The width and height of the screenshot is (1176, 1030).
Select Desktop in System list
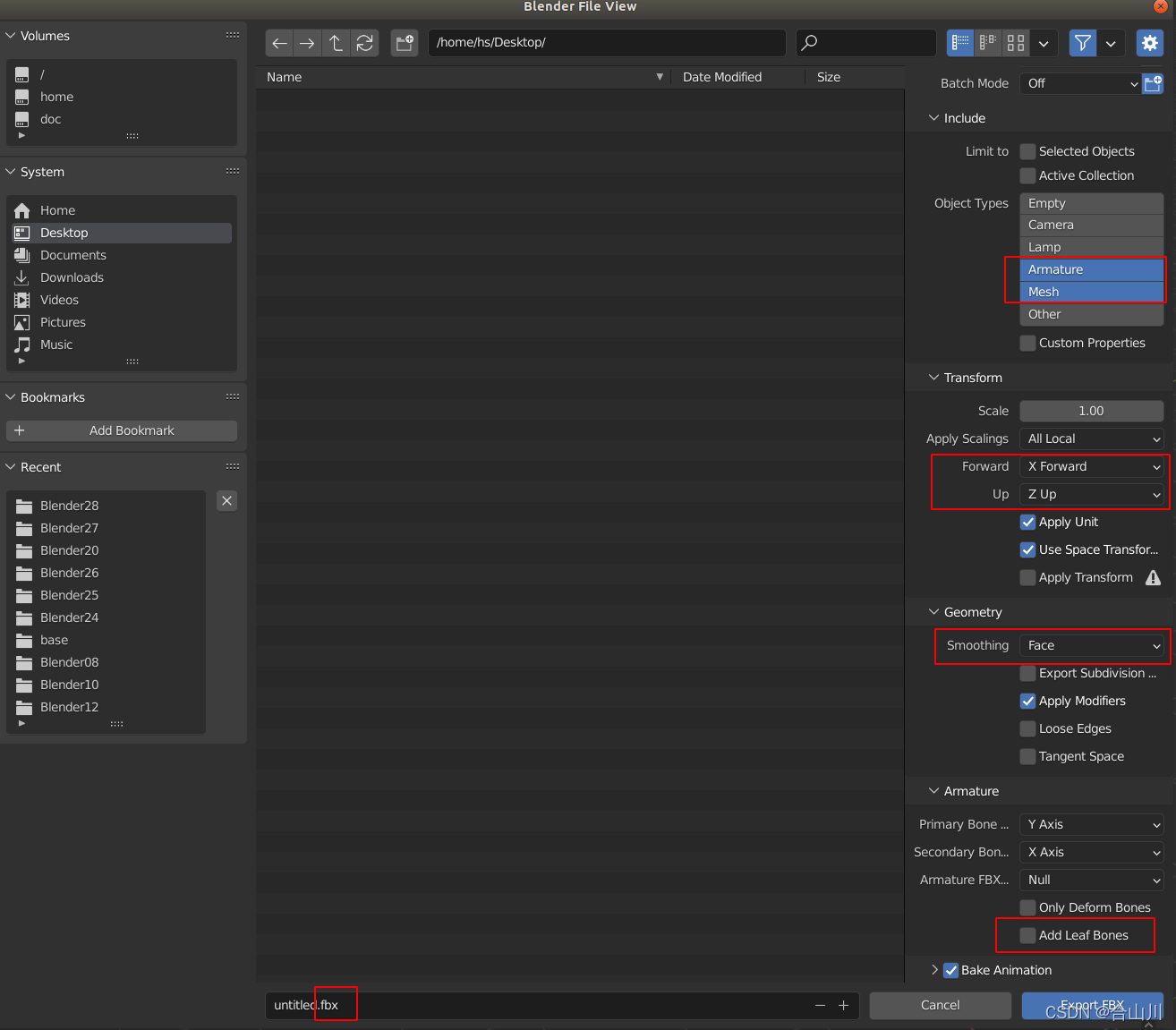point(122,233)
